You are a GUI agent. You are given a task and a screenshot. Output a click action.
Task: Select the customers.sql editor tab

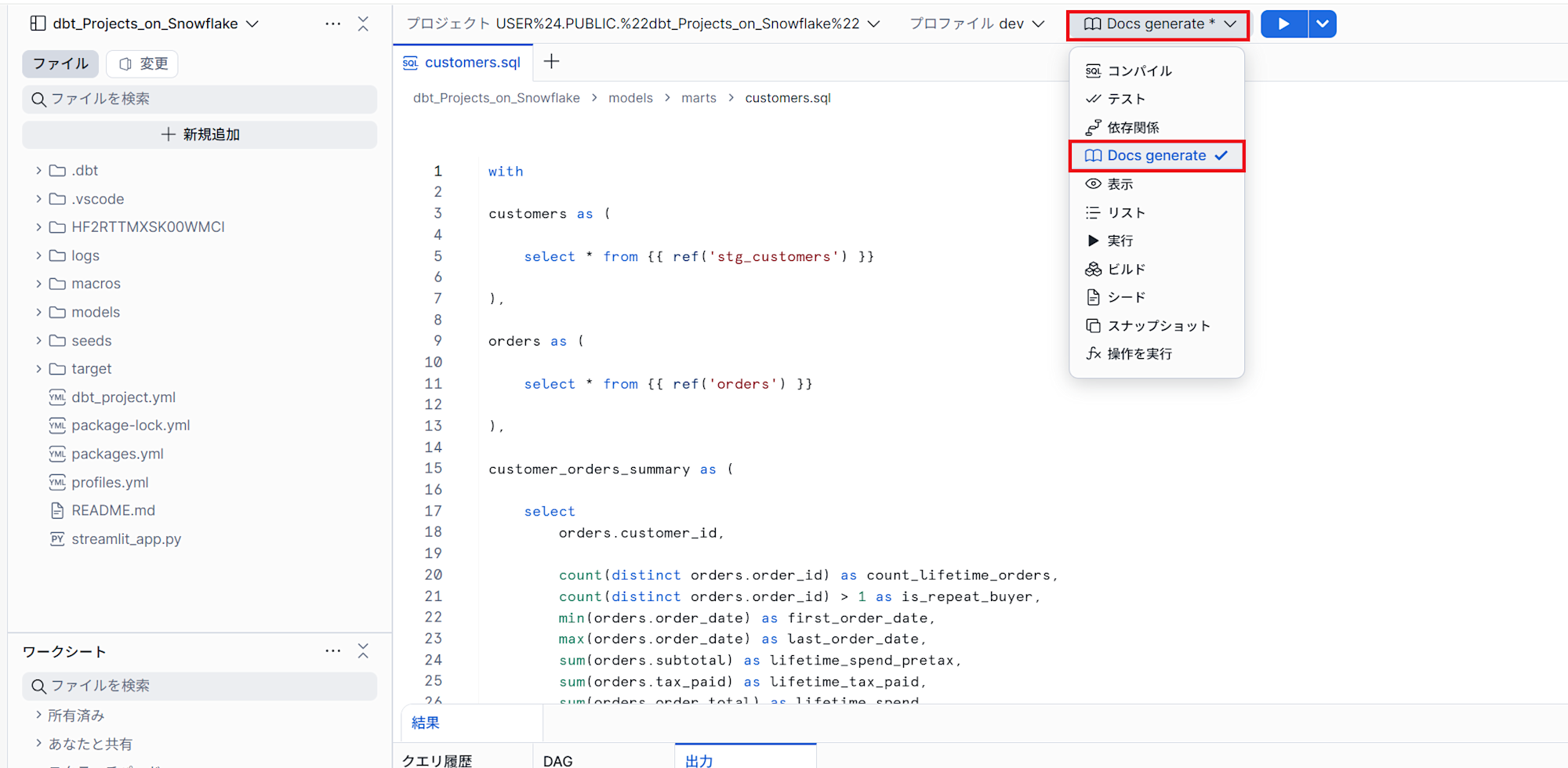[x=462, y=63]
